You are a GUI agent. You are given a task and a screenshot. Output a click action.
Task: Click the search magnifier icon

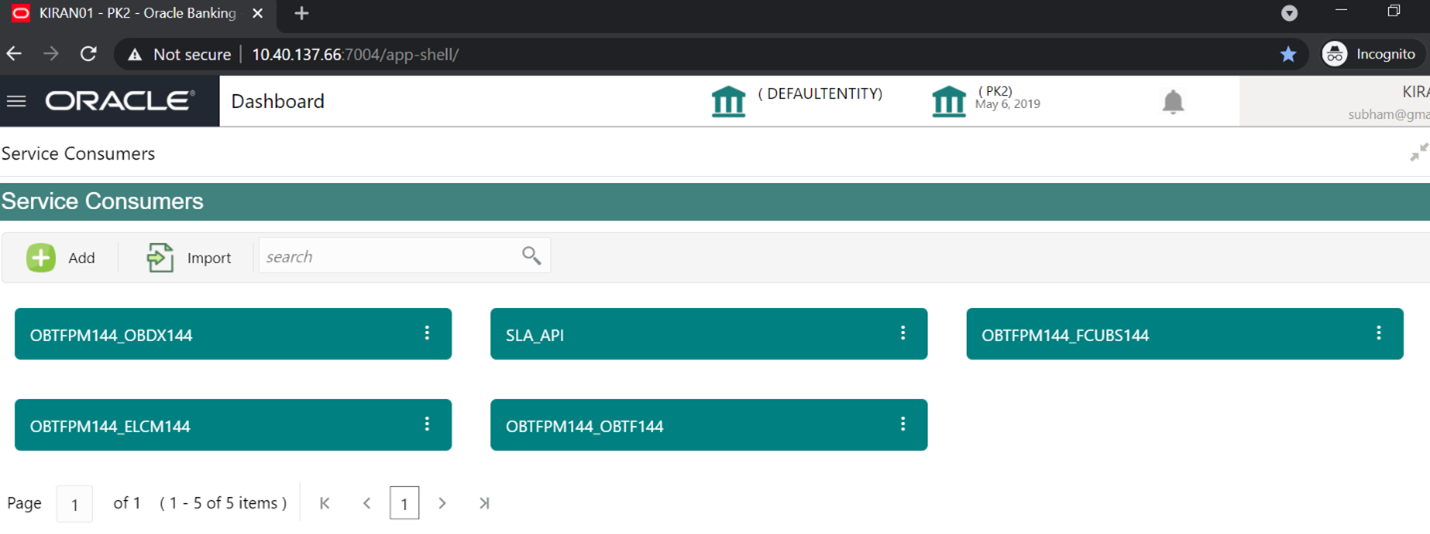(532, 256)
